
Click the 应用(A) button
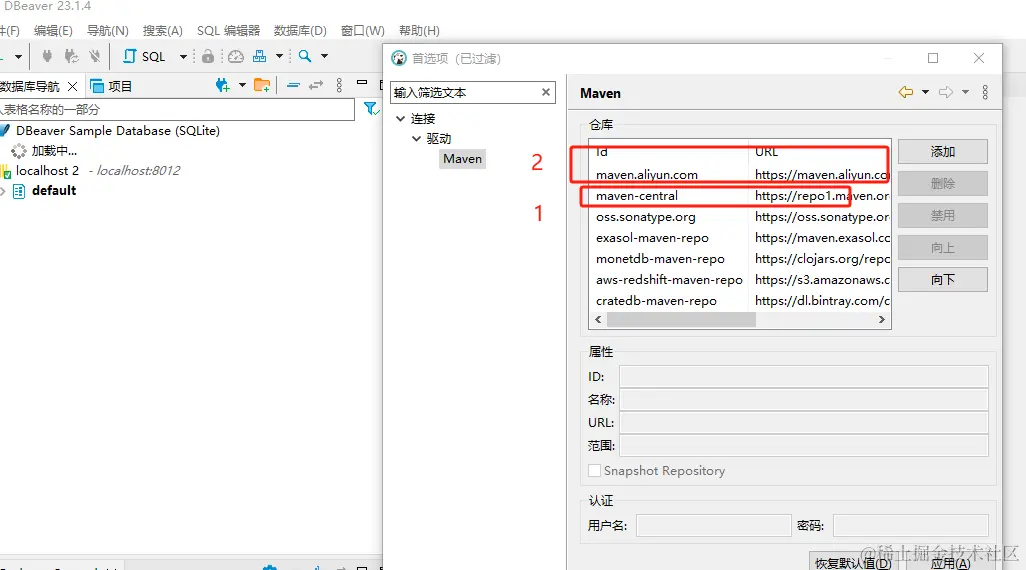click(x=950, y=562)
